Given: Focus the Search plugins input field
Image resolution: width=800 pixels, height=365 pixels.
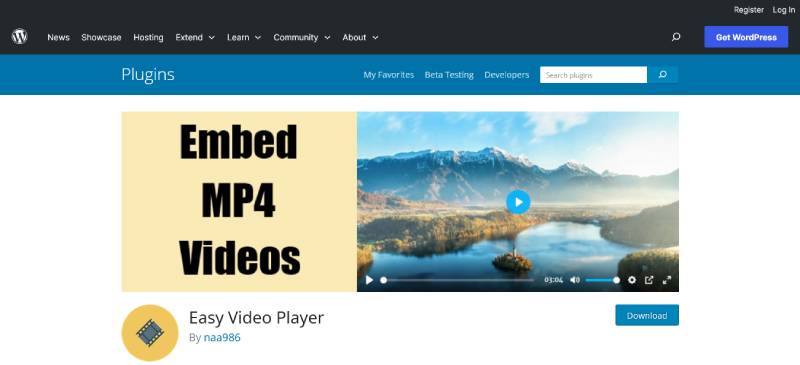Looking at the screenshot, I should 593,75.
